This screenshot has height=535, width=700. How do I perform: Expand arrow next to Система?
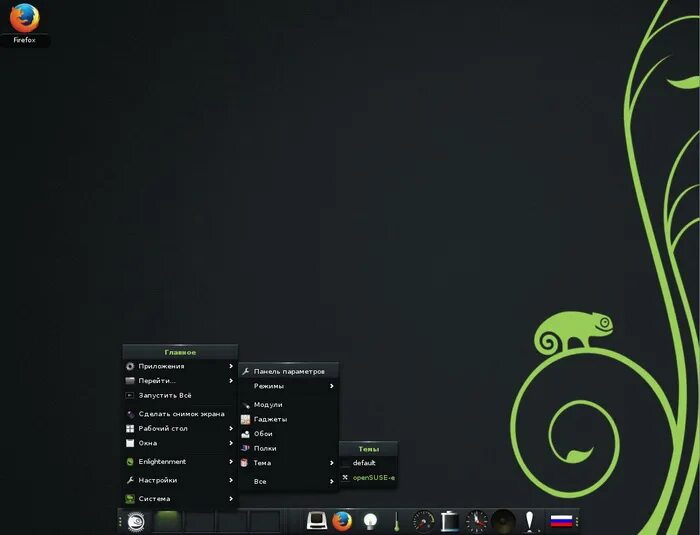click(x=231, y=499)
